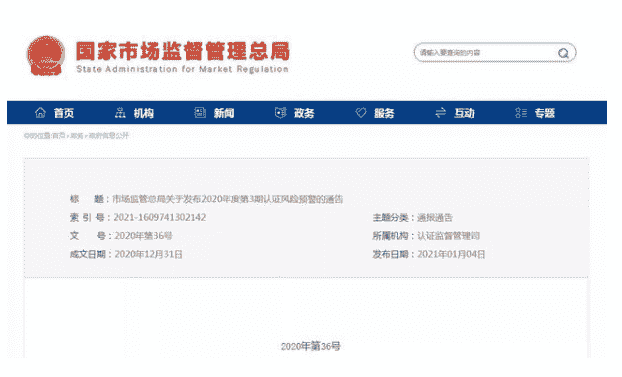
Task: Select the agency value 认证监督管理司
Action: point(449,236)
